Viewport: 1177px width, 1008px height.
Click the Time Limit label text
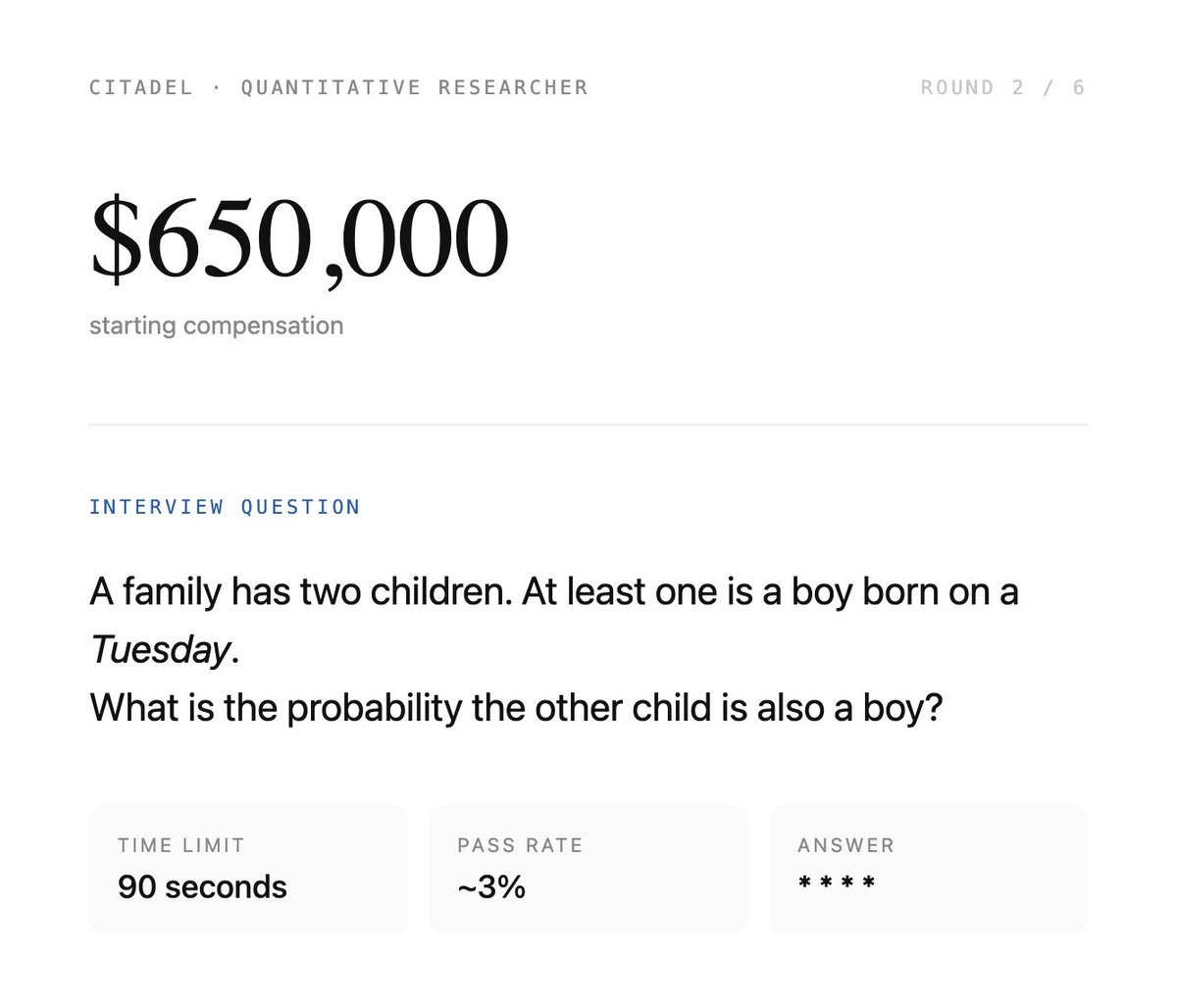181,845
